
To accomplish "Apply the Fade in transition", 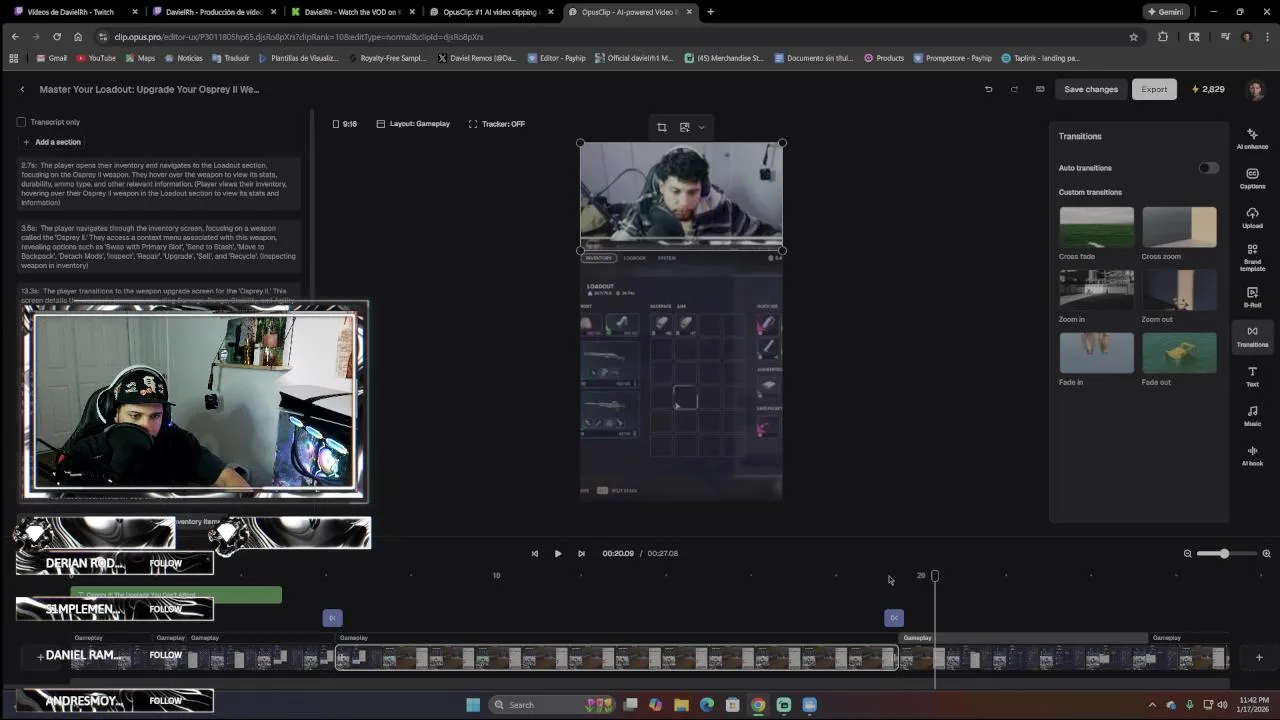I will coord(1097,353).
